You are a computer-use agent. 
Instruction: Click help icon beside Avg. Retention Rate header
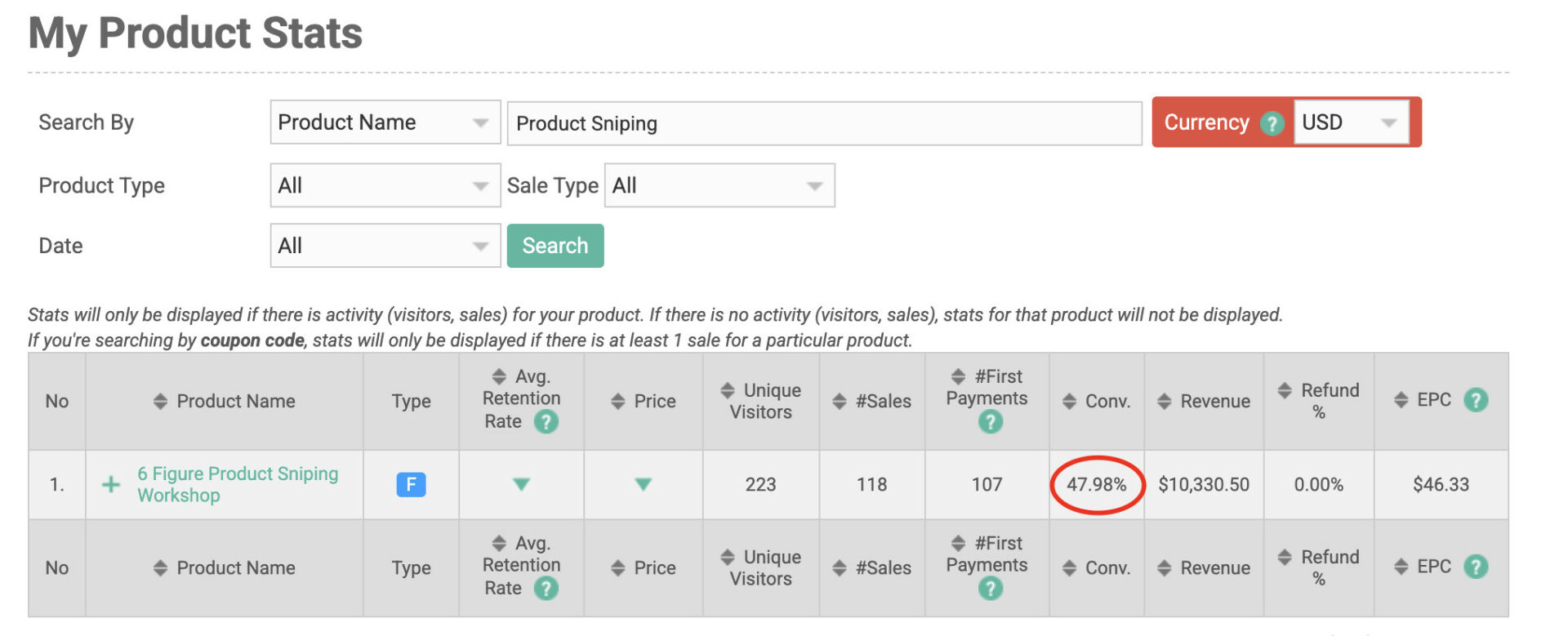click(x=546, y=422)
